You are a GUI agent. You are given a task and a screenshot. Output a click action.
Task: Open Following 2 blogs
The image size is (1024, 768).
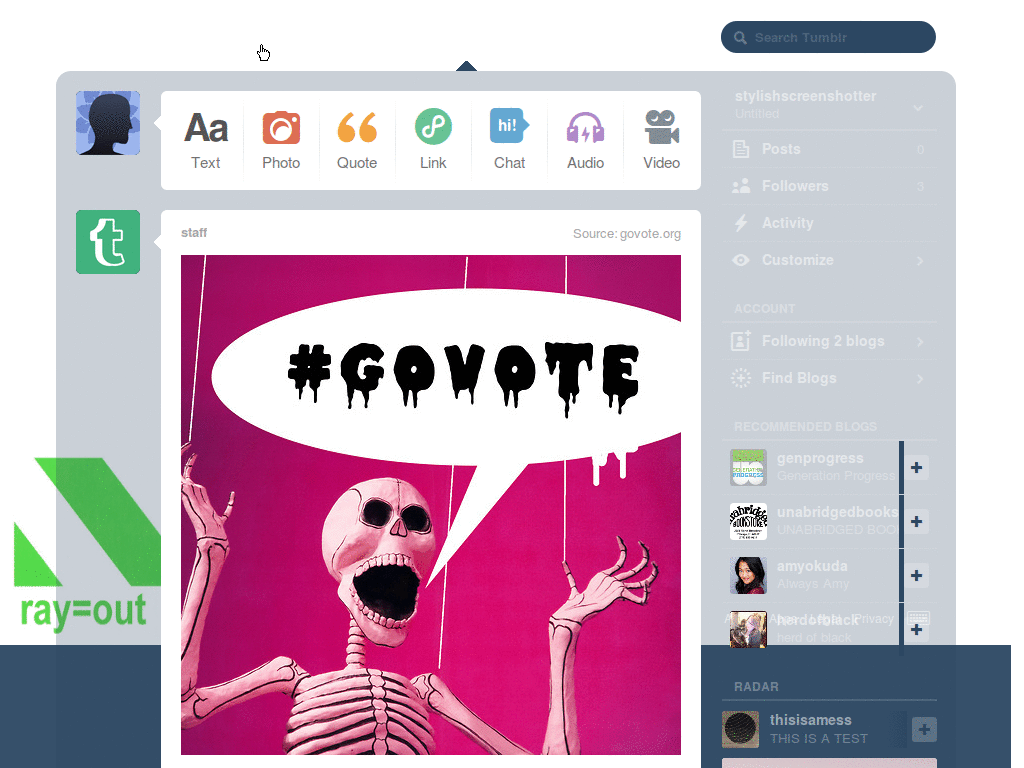829,341
